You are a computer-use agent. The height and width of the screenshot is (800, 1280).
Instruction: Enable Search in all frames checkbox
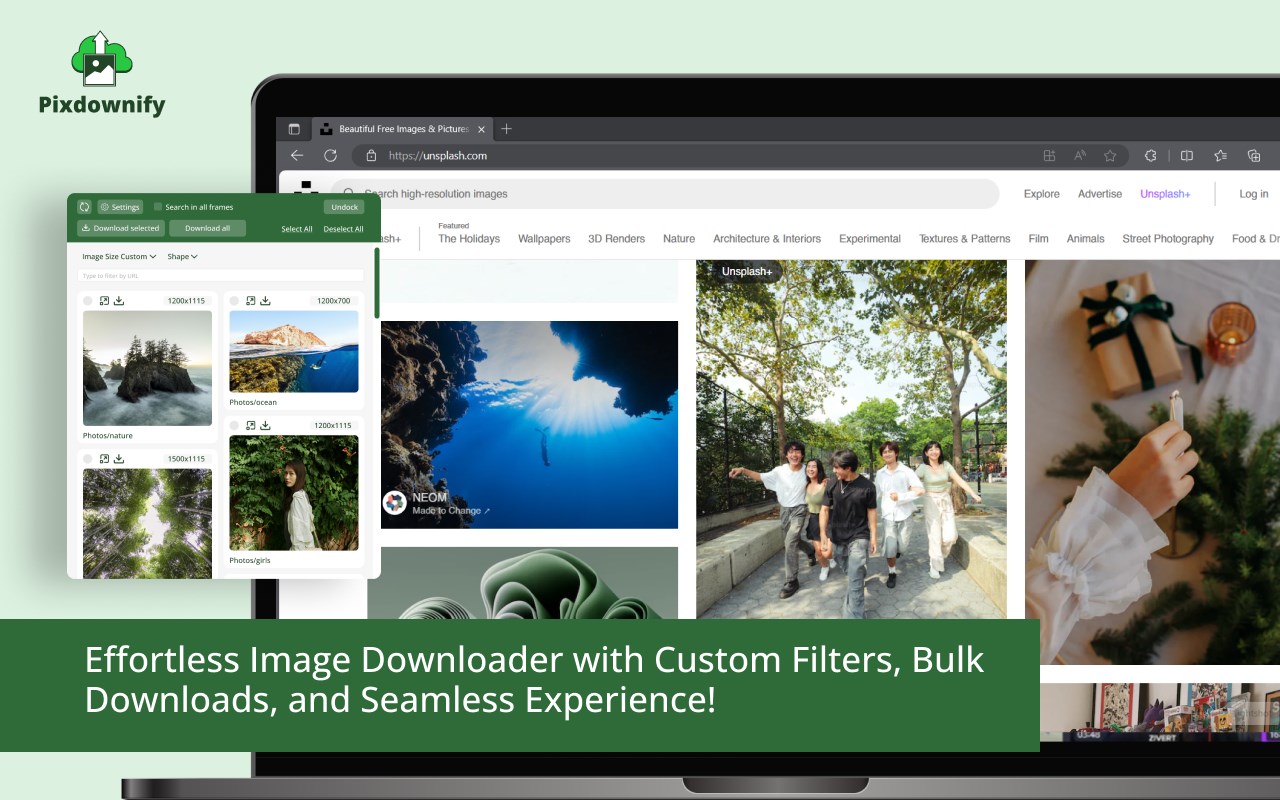click(158, 207)
